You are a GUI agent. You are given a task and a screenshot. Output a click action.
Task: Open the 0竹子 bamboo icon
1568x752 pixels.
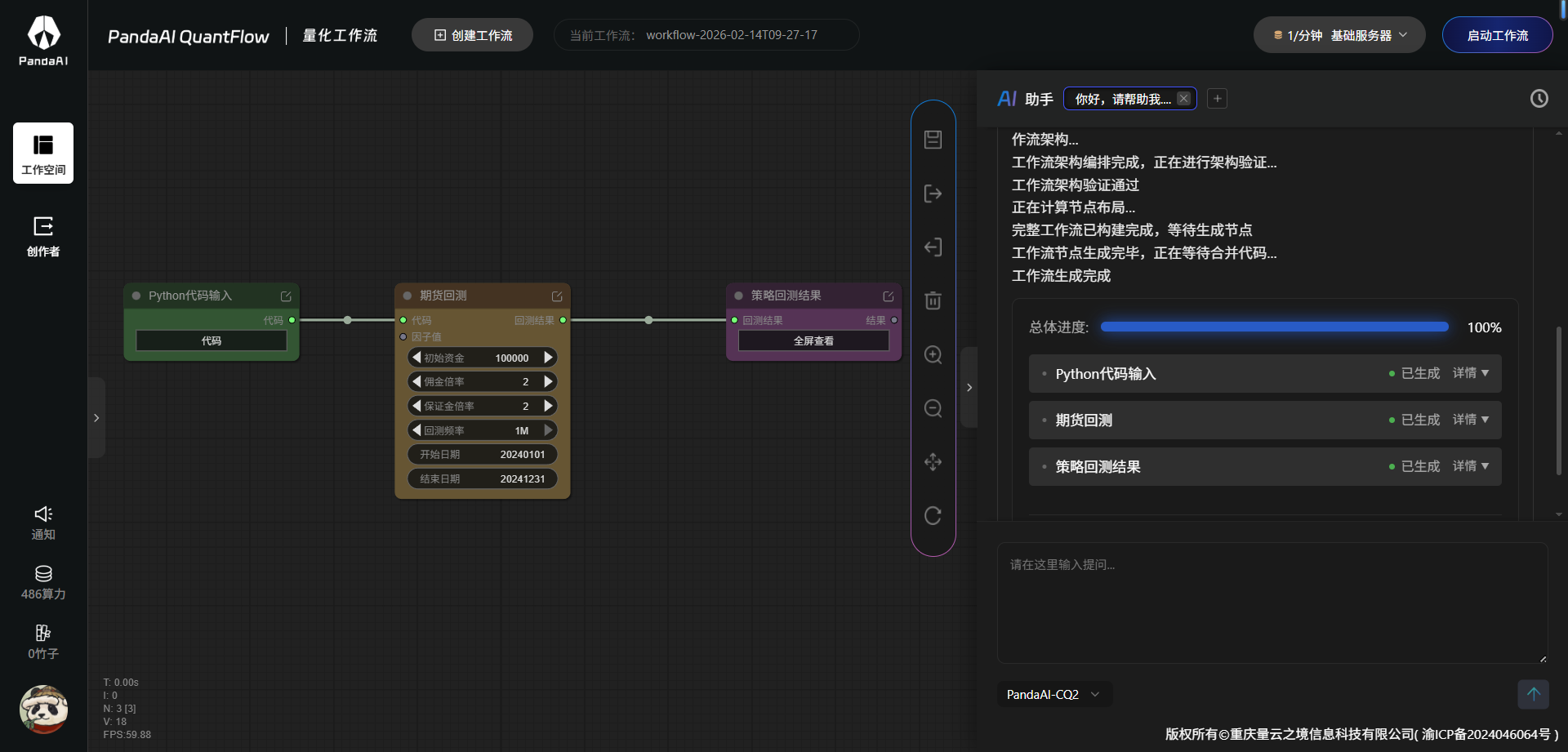tap(43, 643)
